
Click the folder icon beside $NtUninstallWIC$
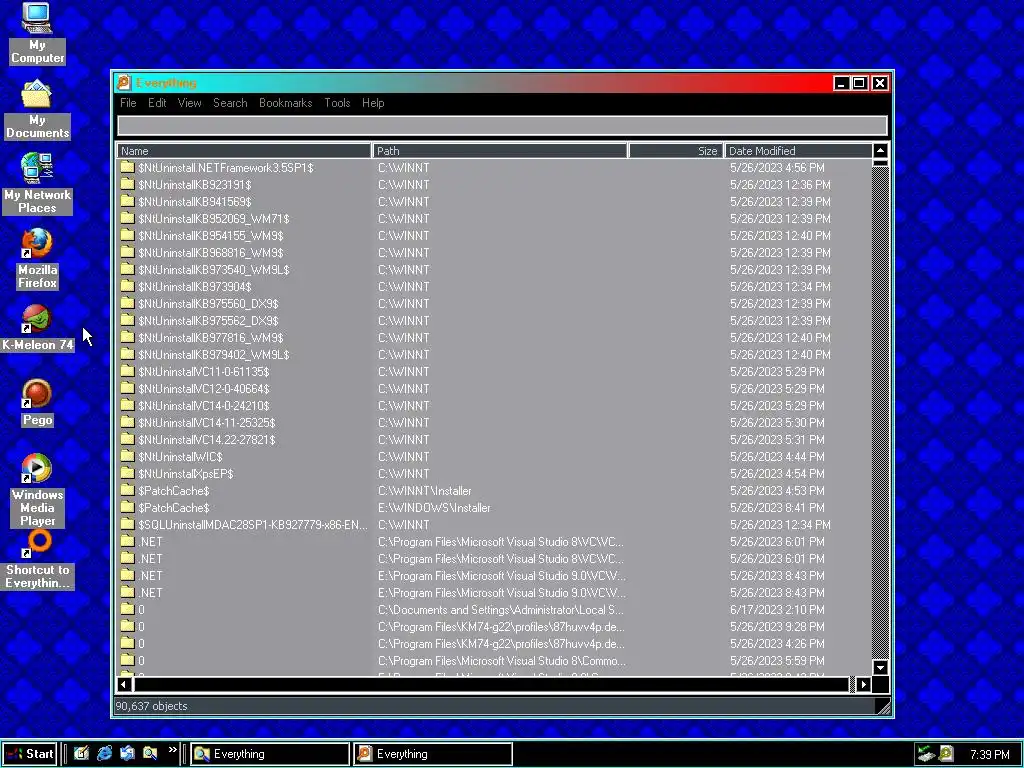point(127,456)
